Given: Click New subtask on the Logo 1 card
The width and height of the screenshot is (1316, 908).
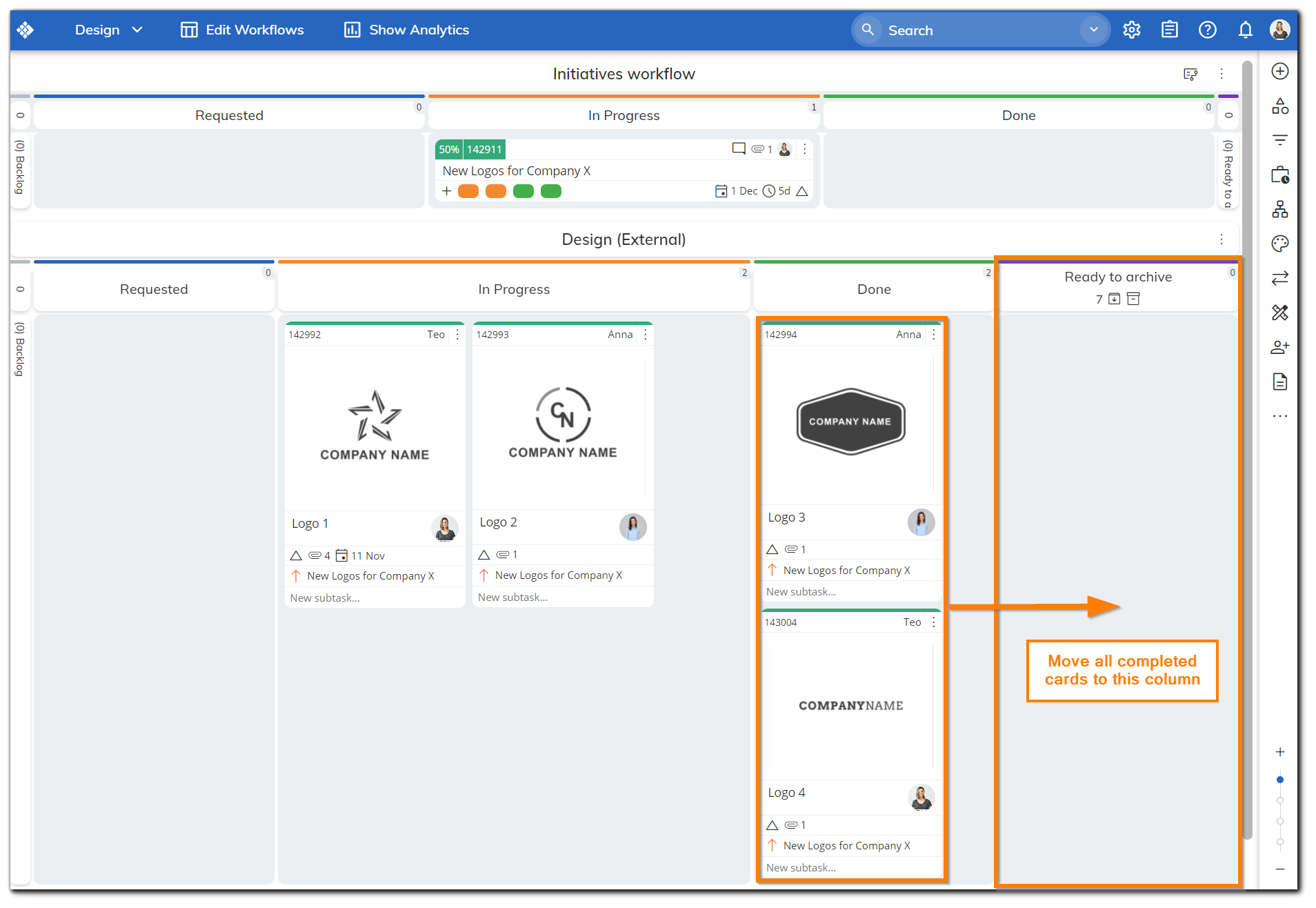Looking at the screenshot, I should [324, 598].
